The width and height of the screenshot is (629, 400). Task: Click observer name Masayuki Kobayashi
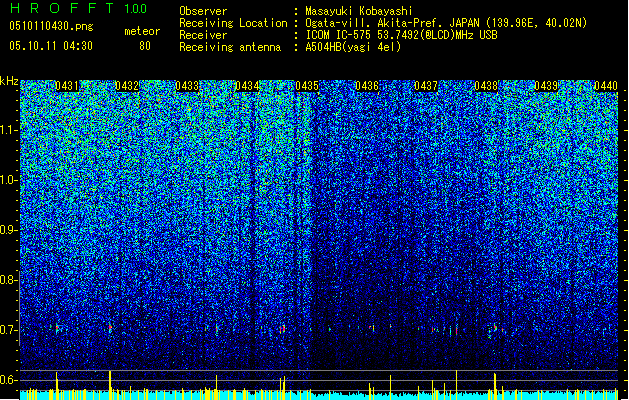point(359,11)
